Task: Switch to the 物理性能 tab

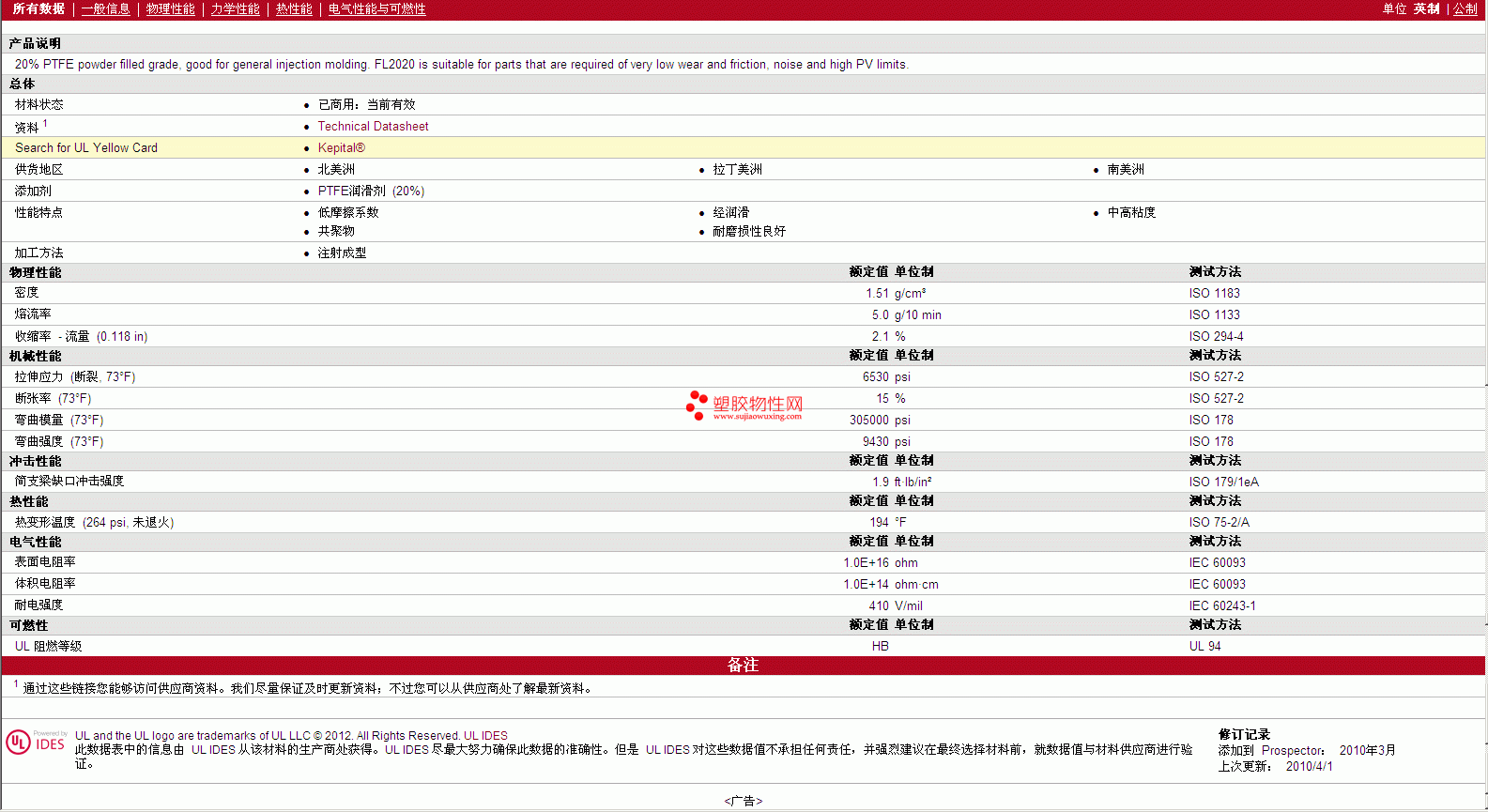Action: 171,9
